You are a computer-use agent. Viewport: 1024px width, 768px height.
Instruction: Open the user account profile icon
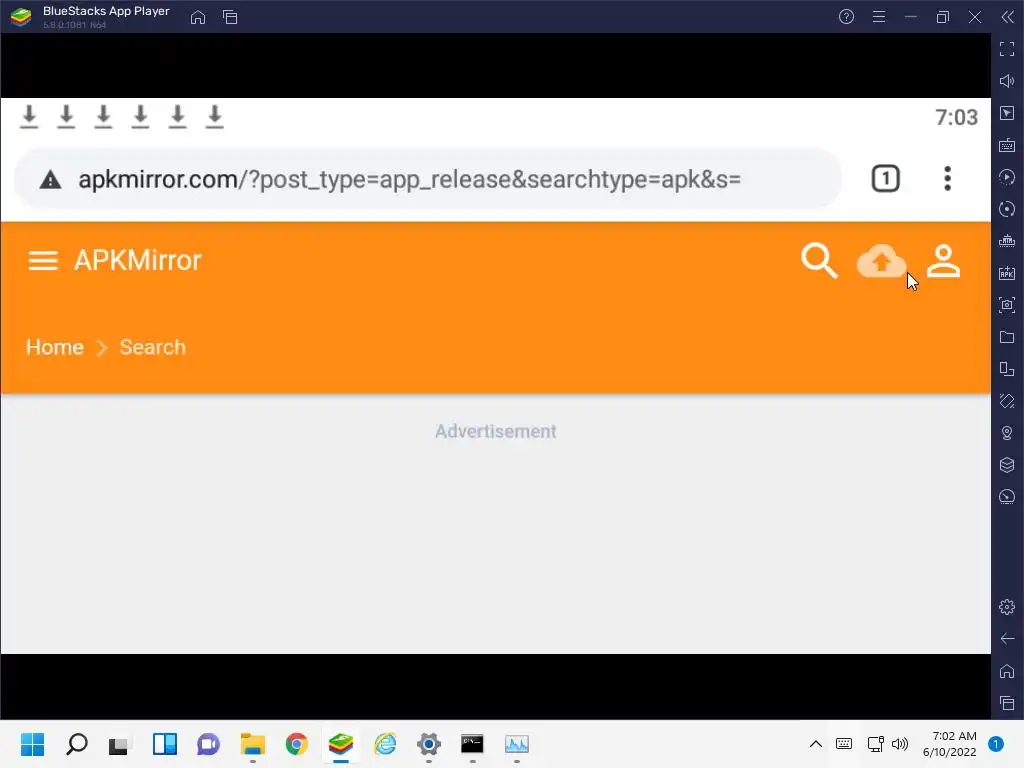tap(944, 261)
